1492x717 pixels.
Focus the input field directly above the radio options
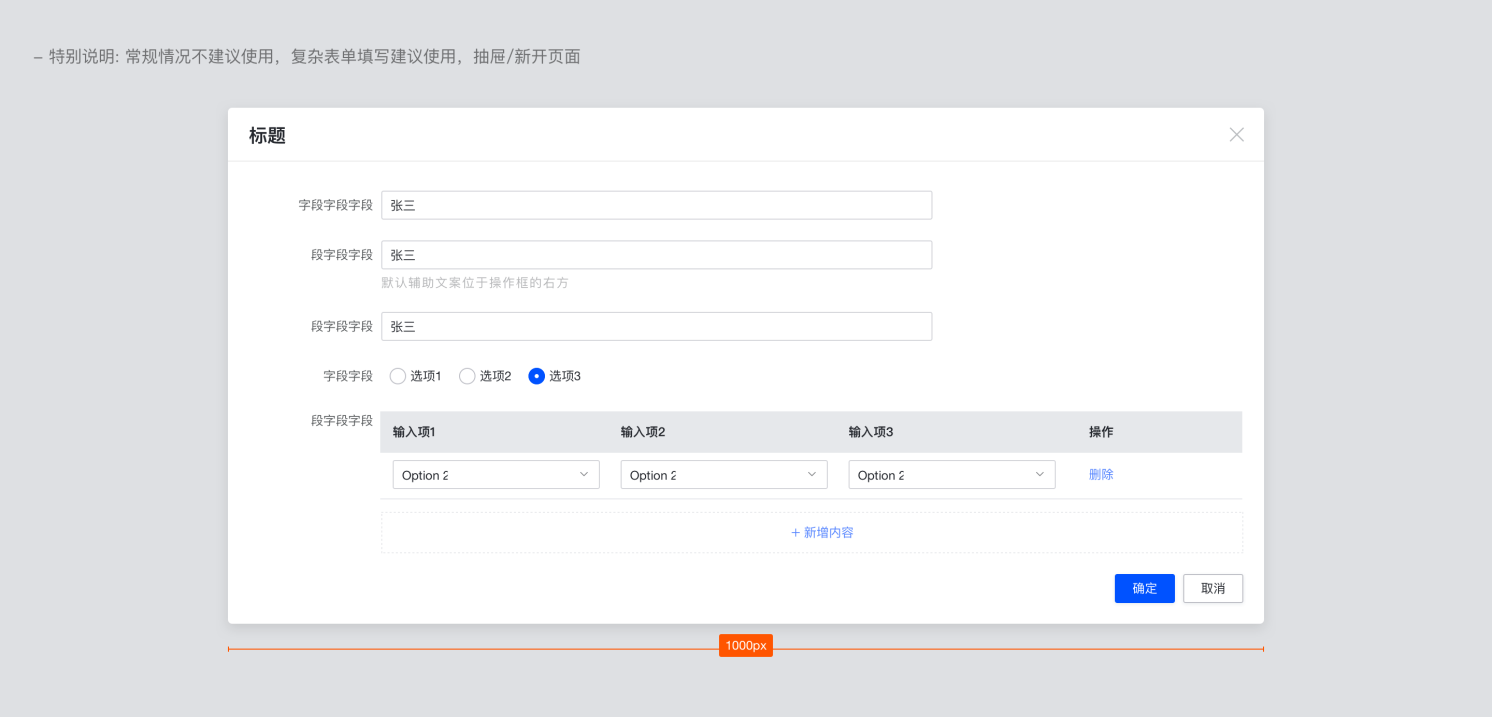click(x=657, y=327)
